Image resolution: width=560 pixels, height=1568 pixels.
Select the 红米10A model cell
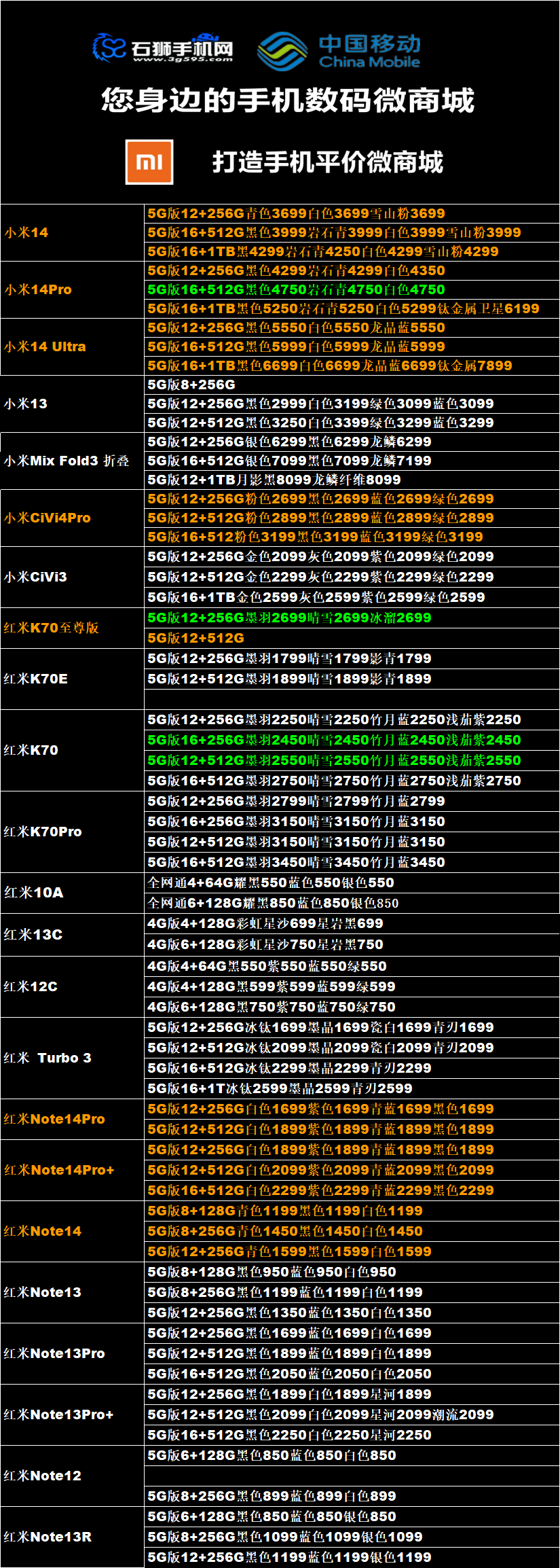pyautogui.click(x=73, y=893)
